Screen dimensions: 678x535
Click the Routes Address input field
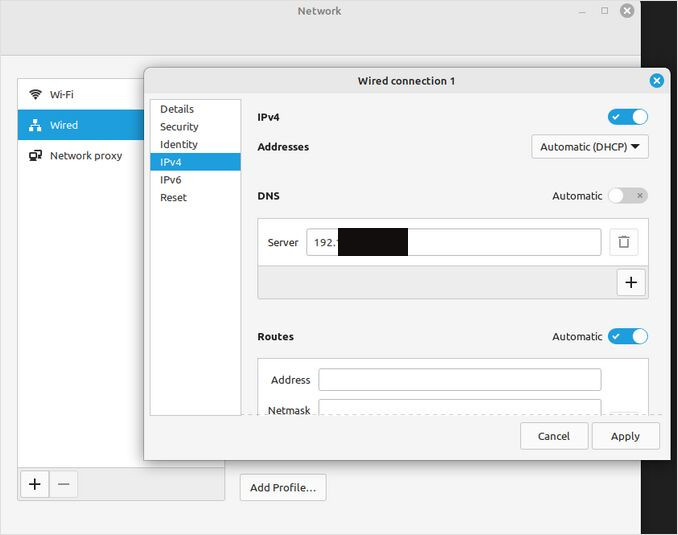(459, 380)
